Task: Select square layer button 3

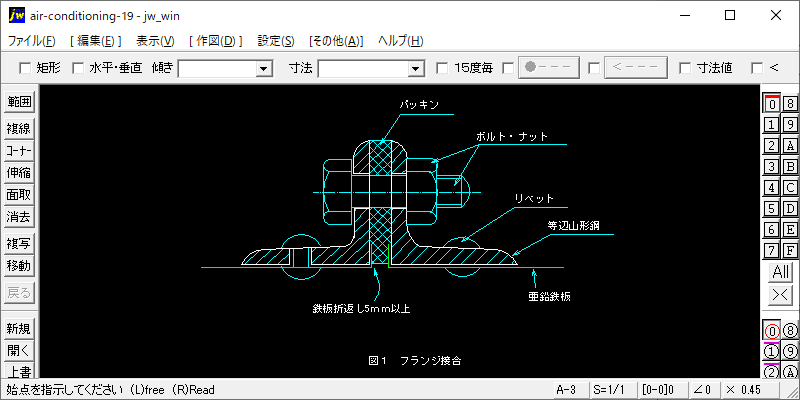Action: coord(771,166)
